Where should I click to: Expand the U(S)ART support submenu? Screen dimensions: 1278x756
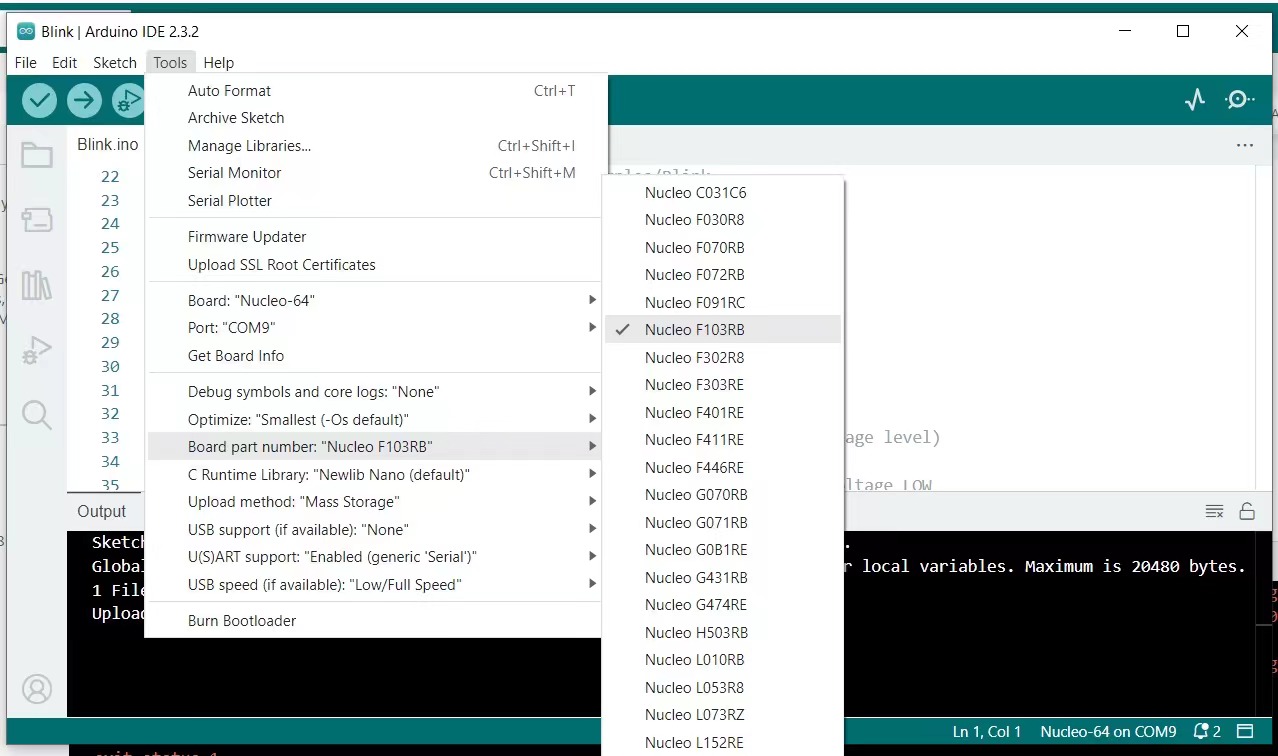[x=375, y=557]
